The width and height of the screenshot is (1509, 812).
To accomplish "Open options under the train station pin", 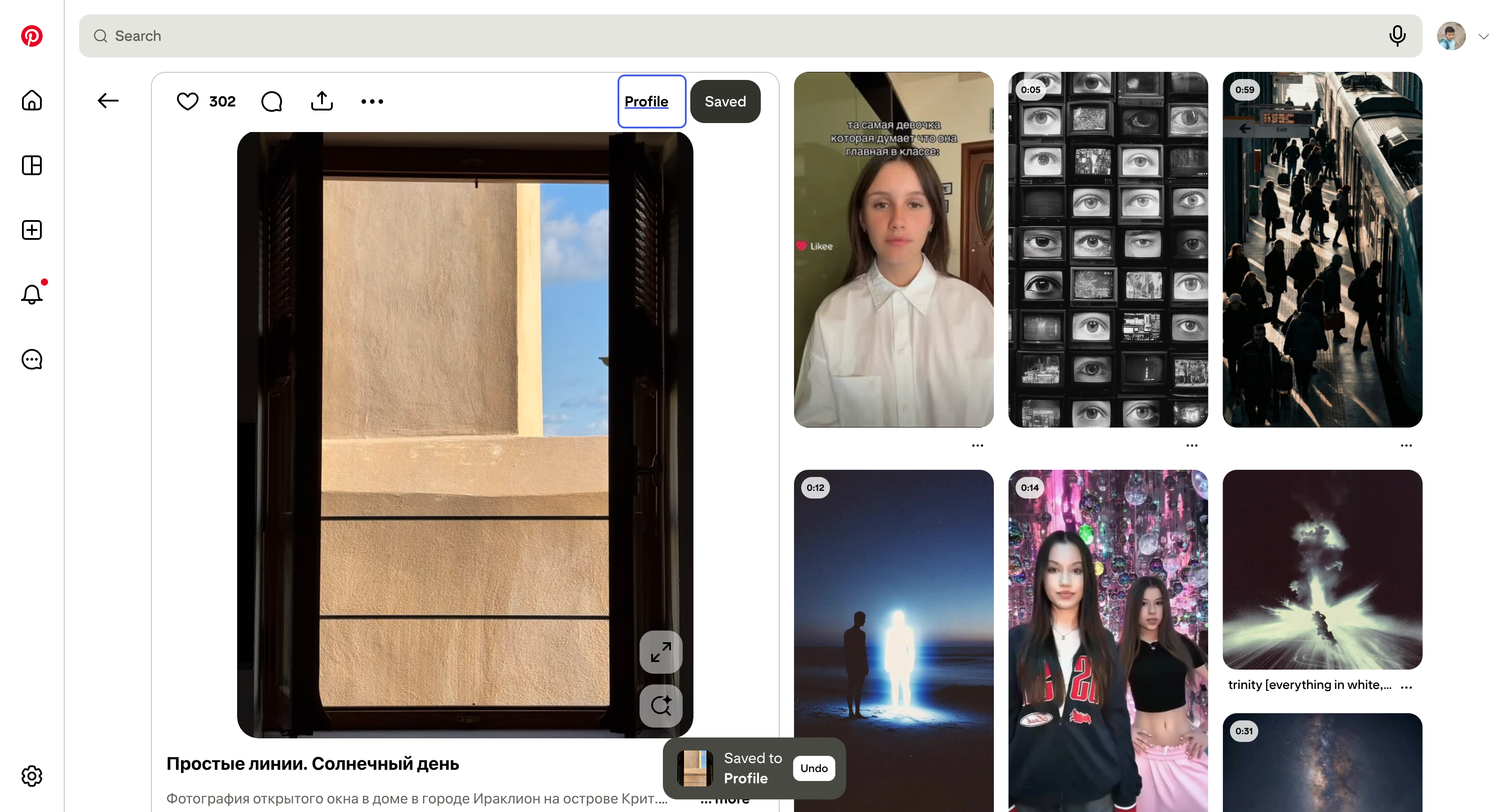I will (x=1407, y=445).
